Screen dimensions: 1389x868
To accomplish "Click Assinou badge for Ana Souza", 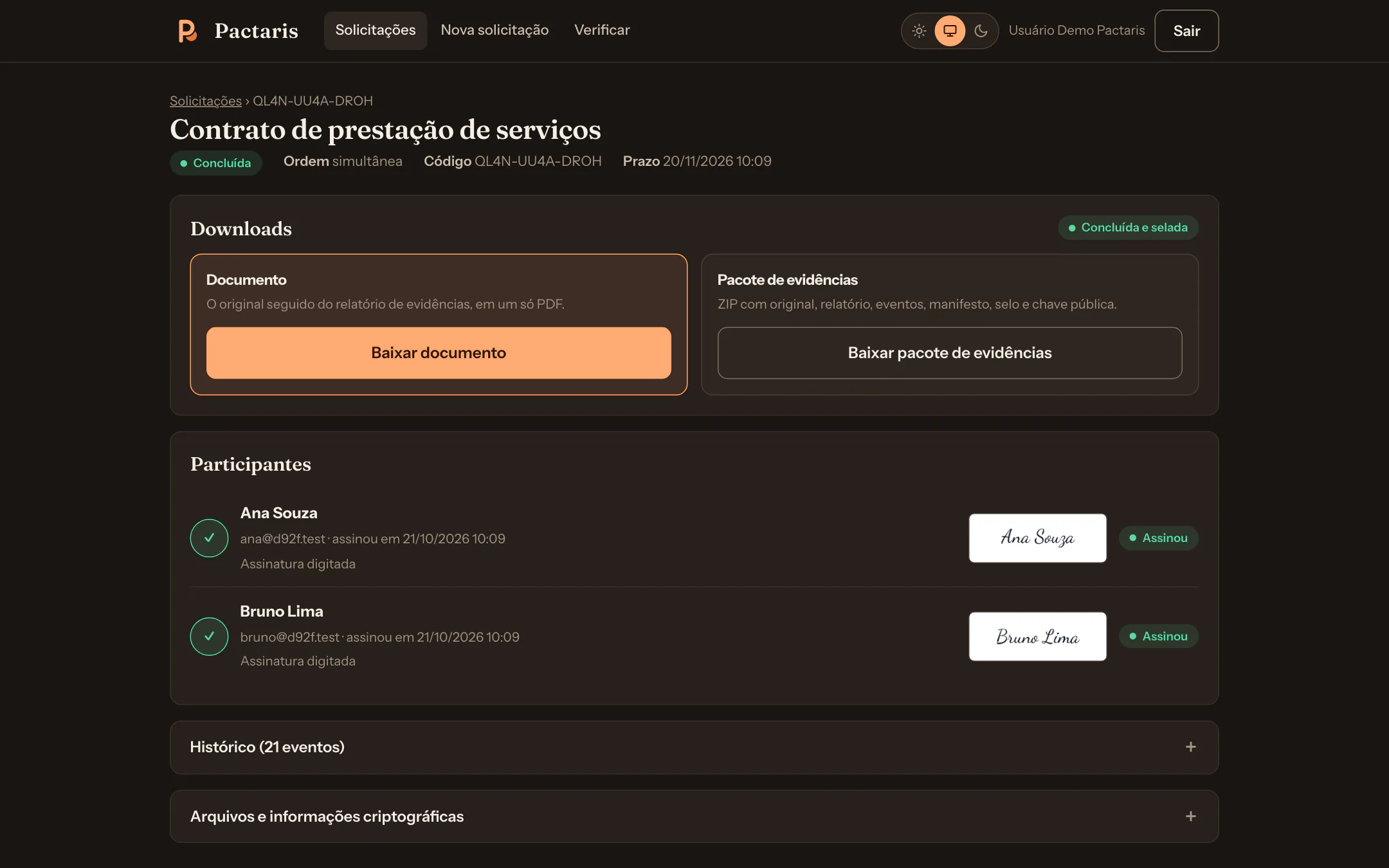I will coord(1159,538).
